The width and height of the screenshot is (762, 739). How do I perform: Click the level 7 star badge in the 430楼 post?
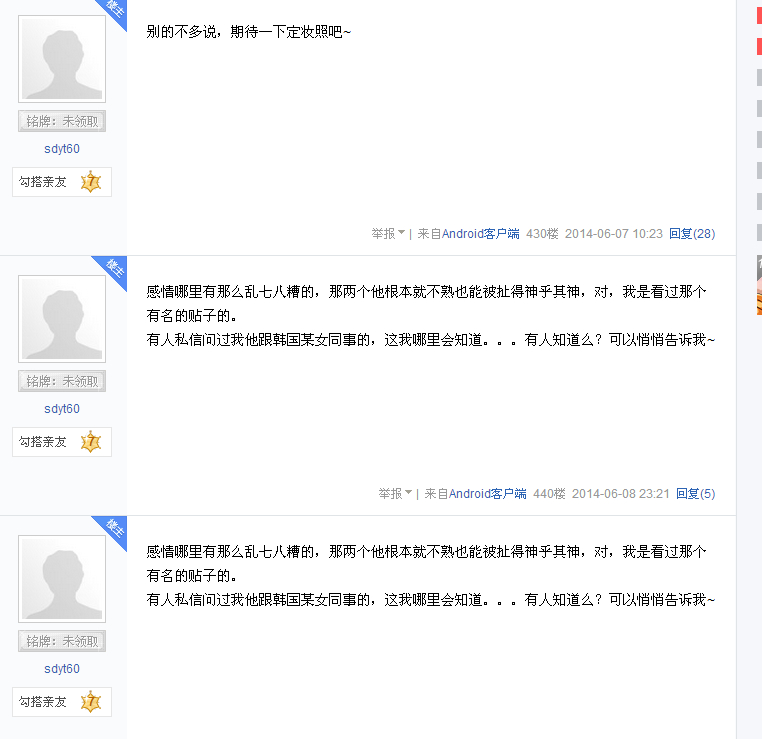[x=91, y=182]
